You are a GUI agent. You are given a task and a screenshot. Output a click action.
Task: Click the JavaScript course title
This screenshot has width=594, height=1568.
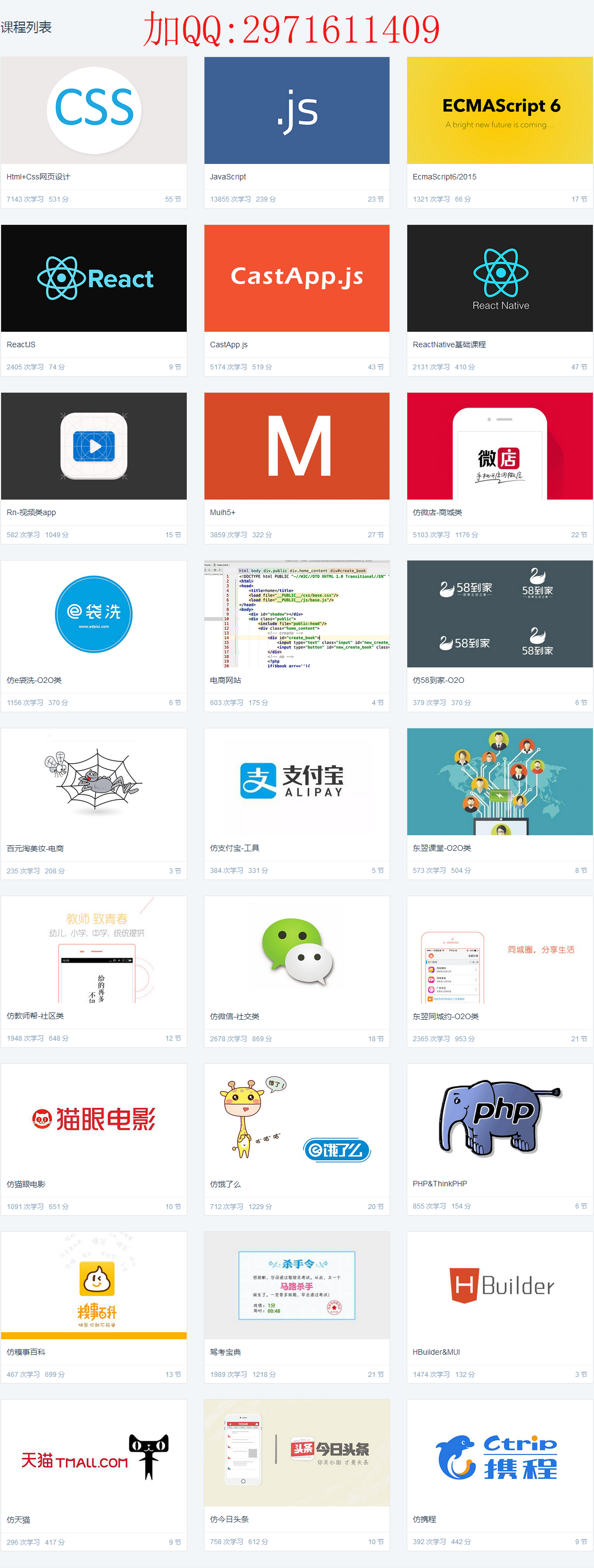(228, 177)
